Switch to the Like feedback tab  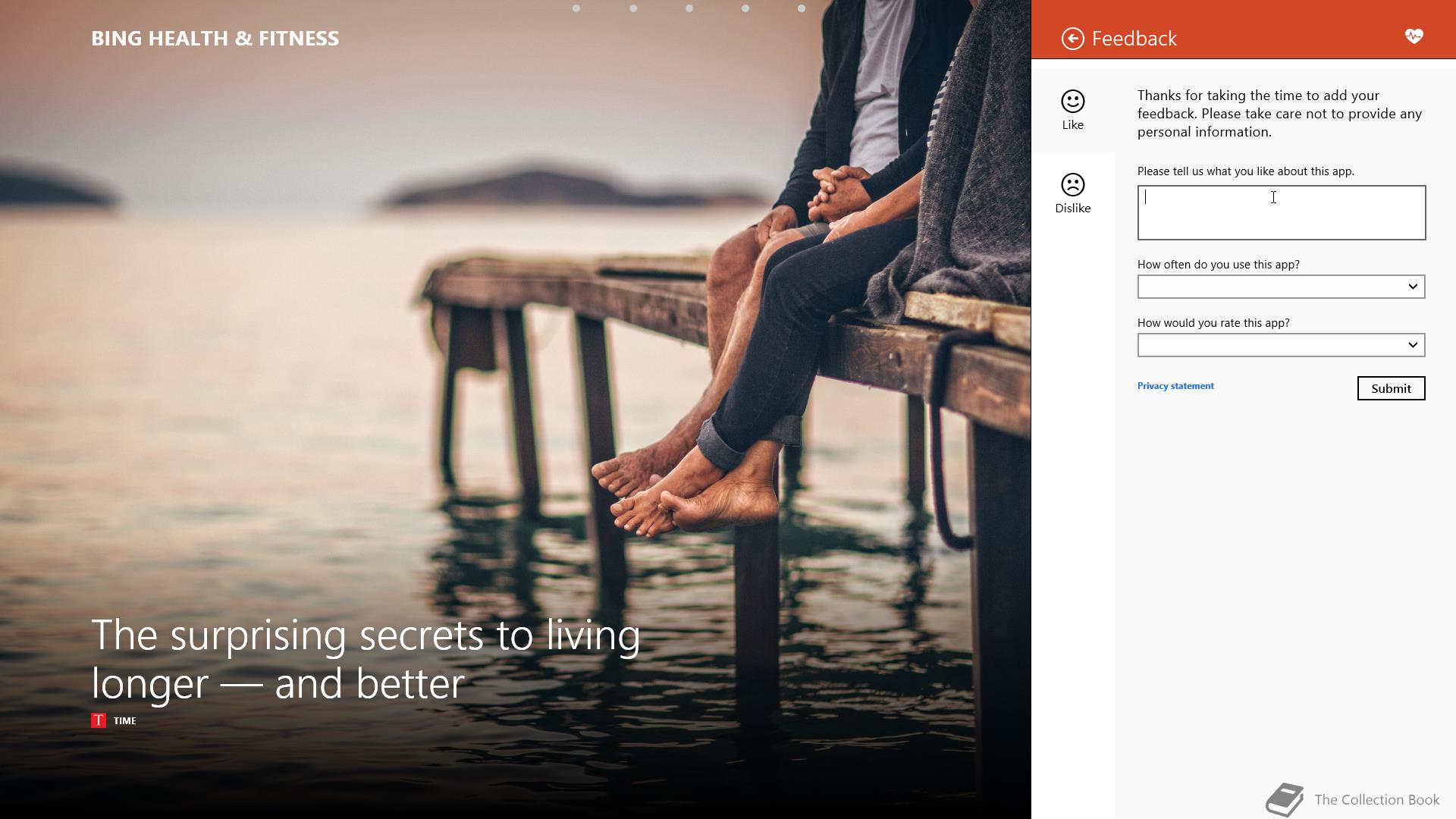coord(1072,124)
